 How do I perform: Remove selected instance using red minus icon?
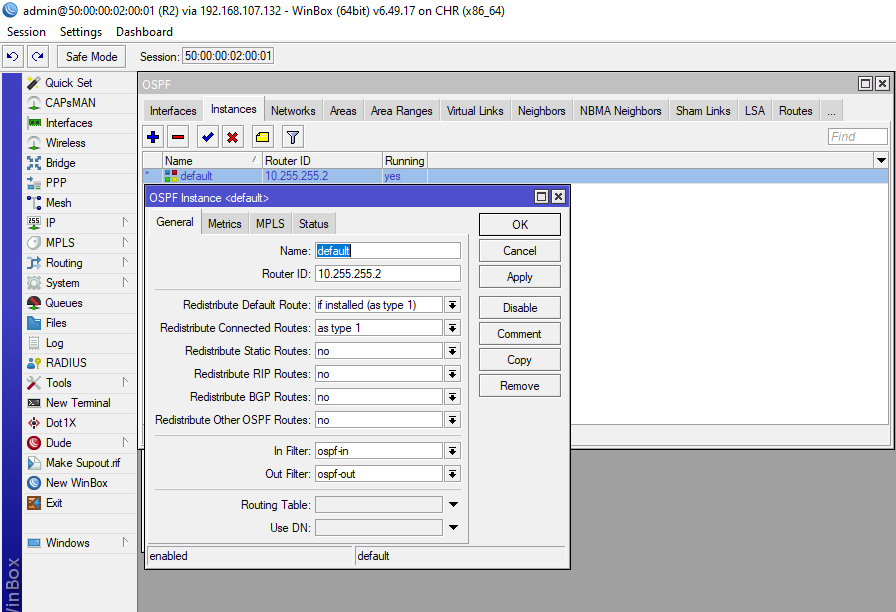(179, 136)
